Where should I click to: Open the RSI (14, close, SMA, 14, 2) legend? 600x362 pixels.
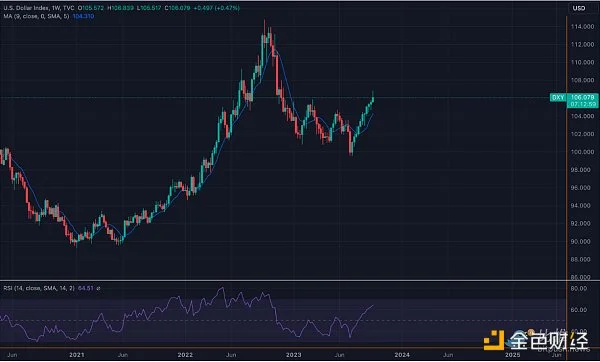[39, 288]
